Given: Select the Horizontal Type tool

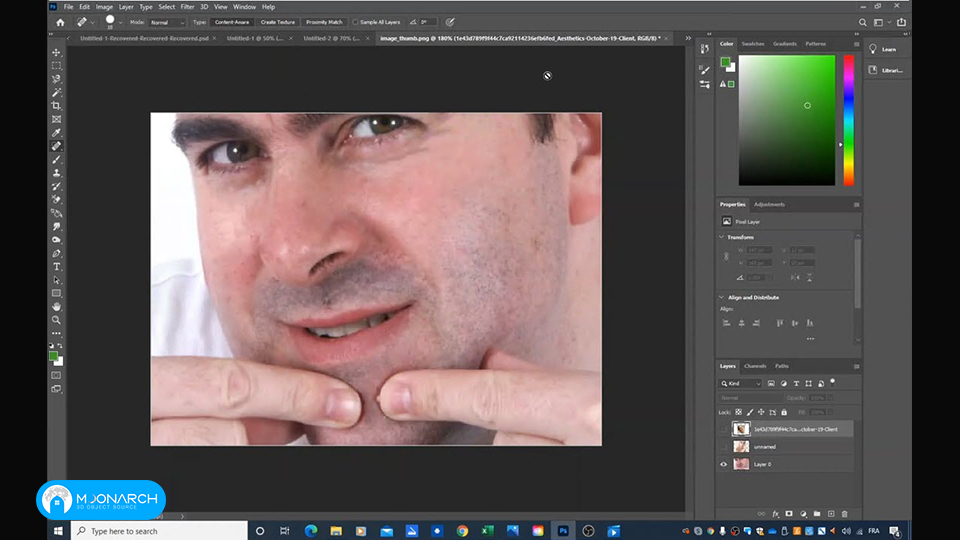Looking at the screenshot, I should click(x=56, y=267).
